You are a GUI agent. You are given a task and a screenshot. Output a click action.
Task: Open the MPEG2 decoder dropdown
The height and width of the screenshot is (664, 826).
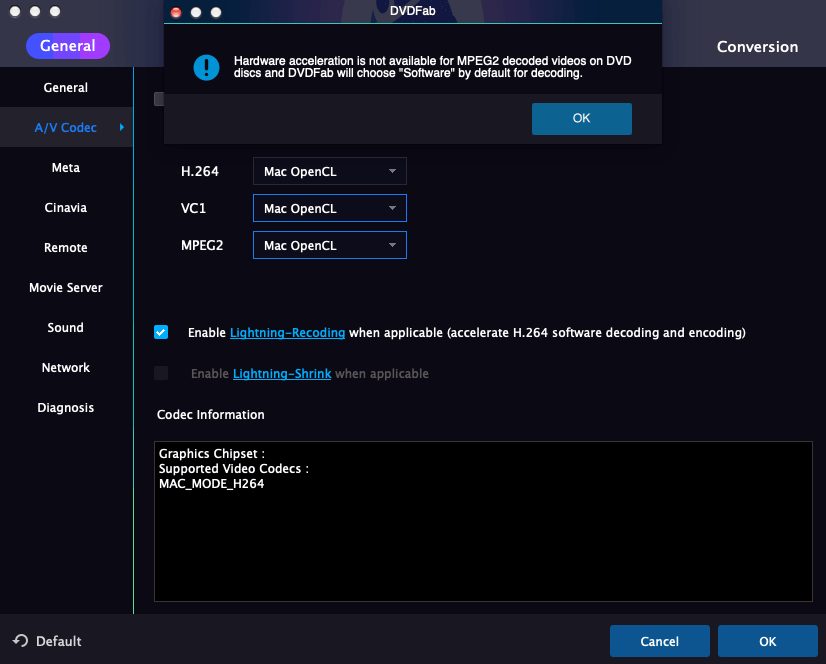[330, 245]
